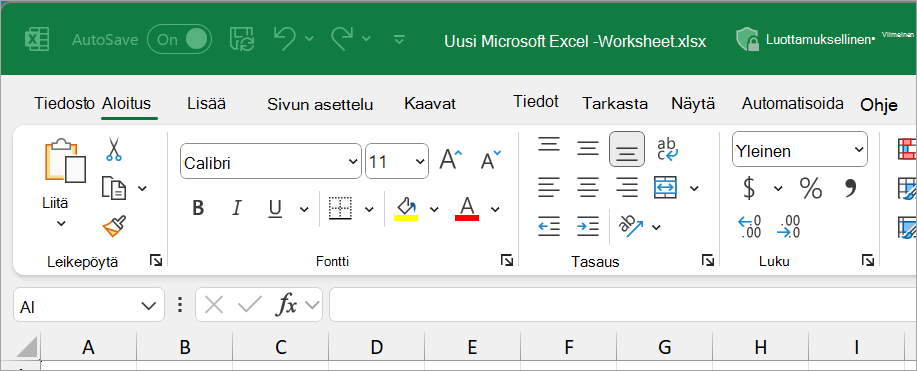Click the Increase Indent icon
917x371 pixels.
[x=588, y=226]
